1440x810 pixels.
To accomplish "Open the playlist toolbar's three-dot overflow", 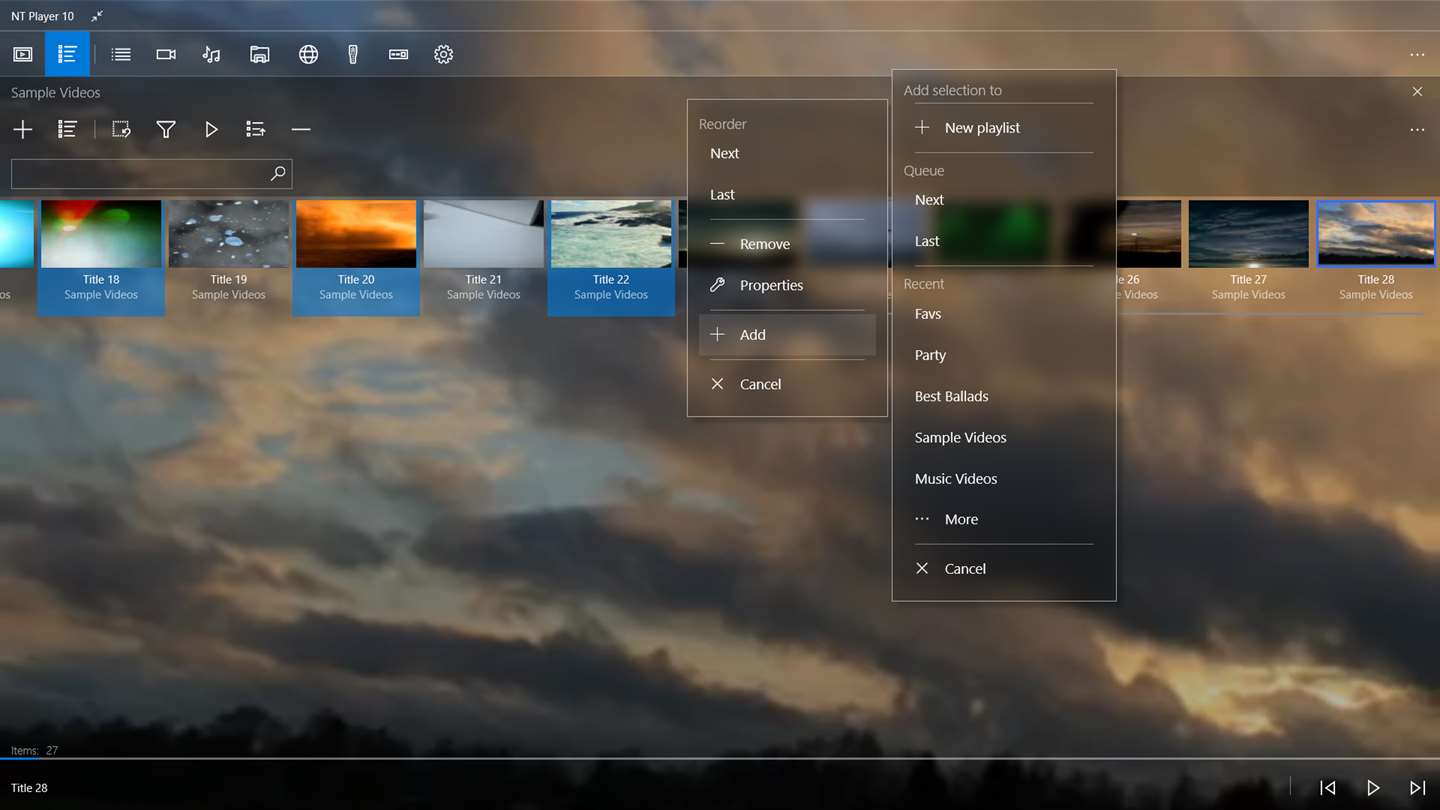I will (x=1417, y=130).
